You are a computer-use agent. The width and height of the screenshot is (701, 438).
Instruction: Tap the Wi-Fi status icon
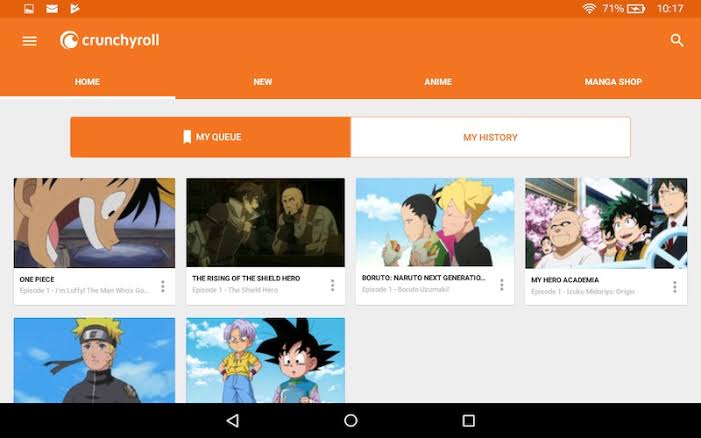[x=589, y=8]
